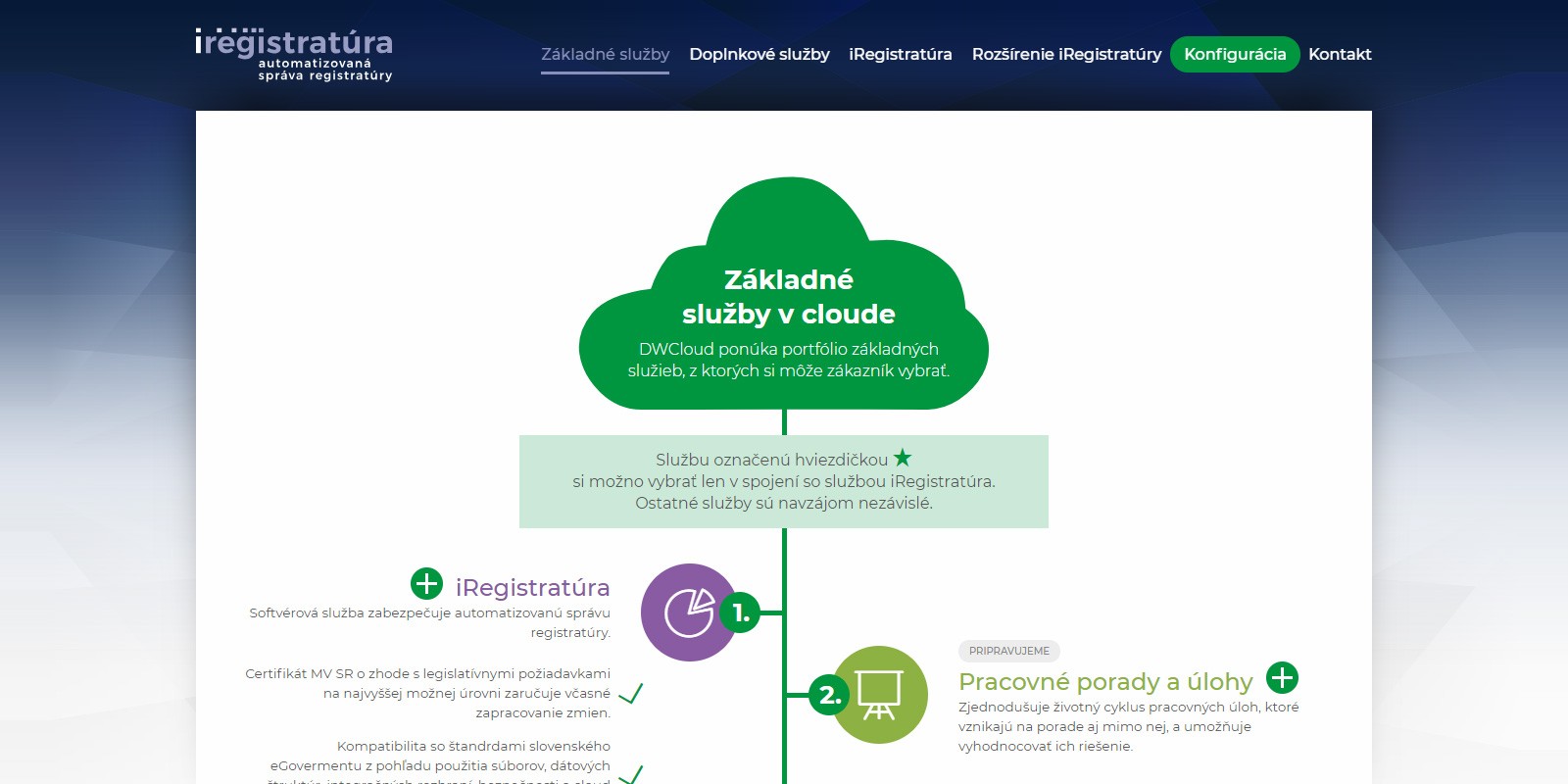Click the iRegistratúra logo

[x=294, y=55]
